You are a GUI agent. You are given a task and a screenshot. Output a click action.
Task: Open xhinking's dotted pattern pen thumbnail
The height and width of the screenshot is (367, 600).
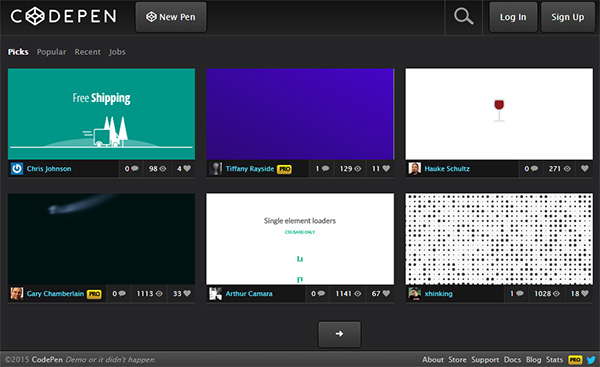(x=499, y=239)
